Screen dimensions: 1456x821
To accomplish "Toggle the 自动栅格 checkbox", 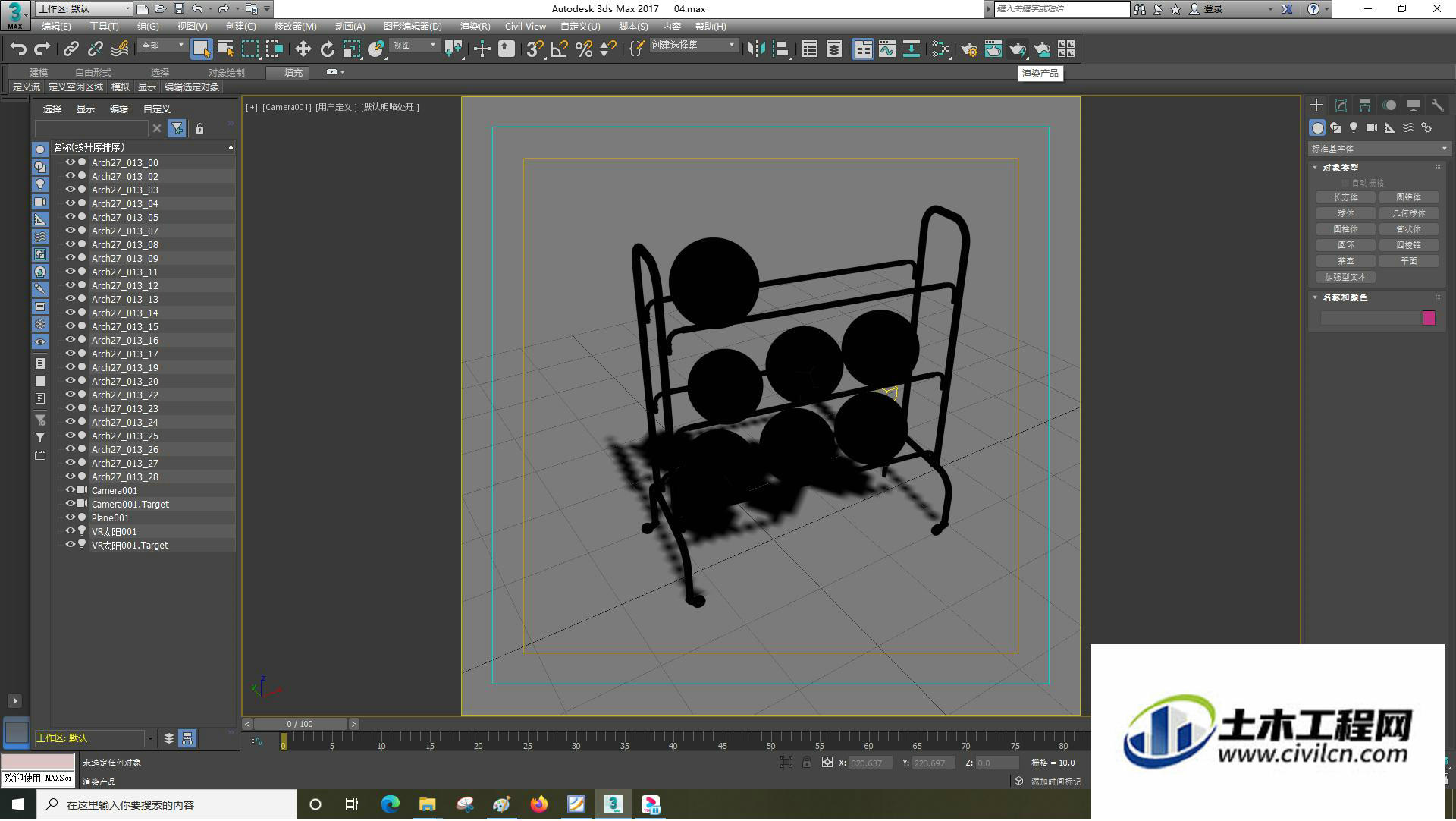I will [x=1345, y=183].
